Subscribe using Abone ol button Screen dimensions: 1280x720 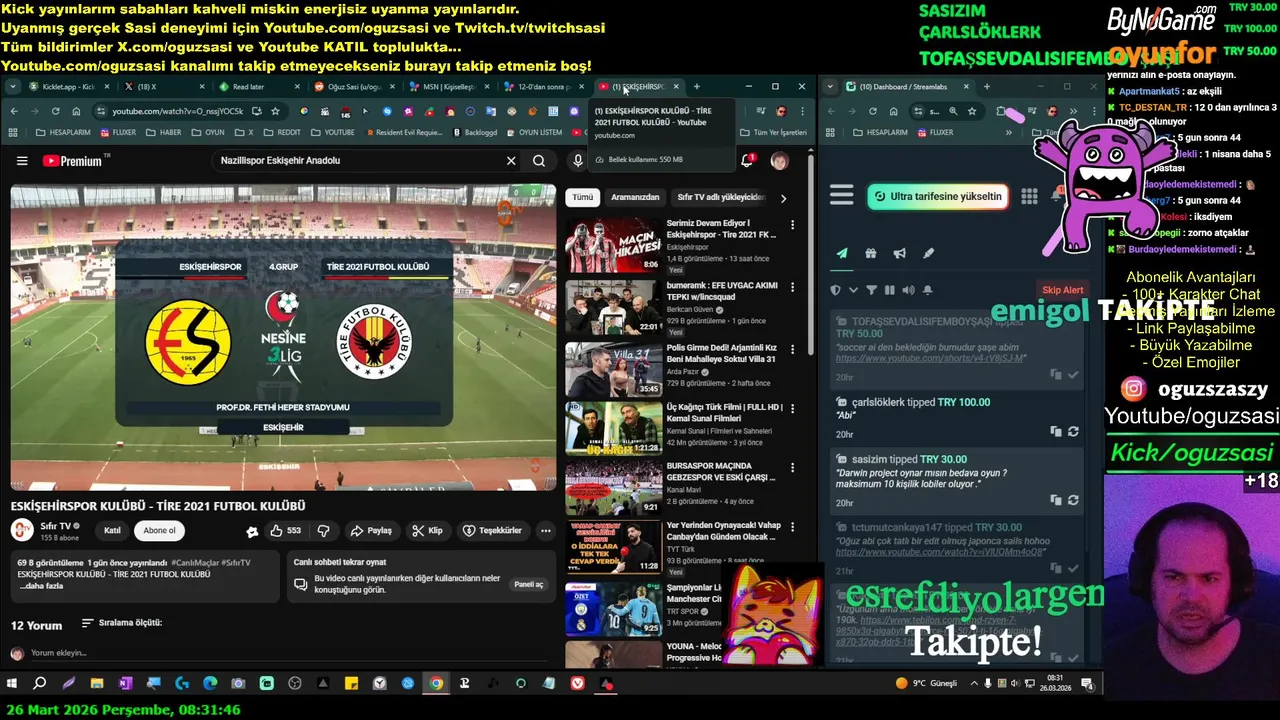pos(159,531)
